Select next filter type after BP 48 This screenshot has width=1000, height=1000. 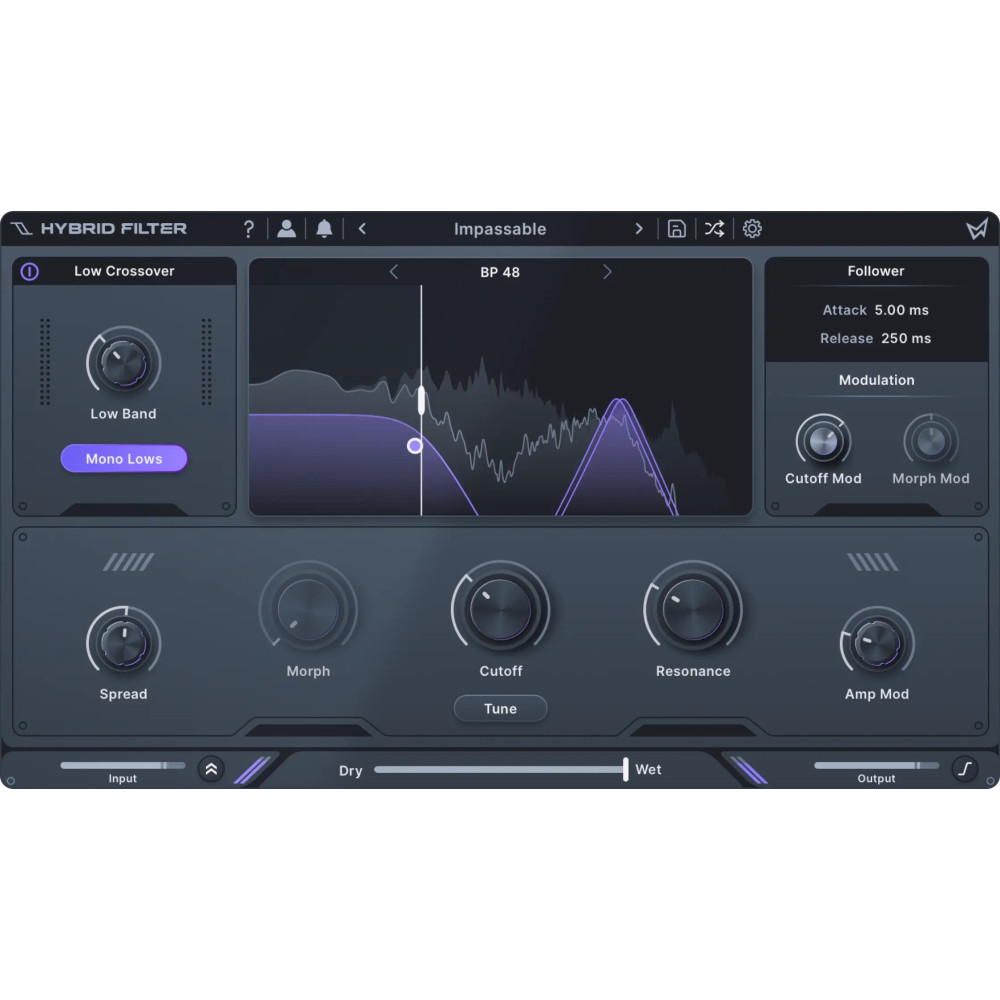pyautogui.click(x=607, y=272)
